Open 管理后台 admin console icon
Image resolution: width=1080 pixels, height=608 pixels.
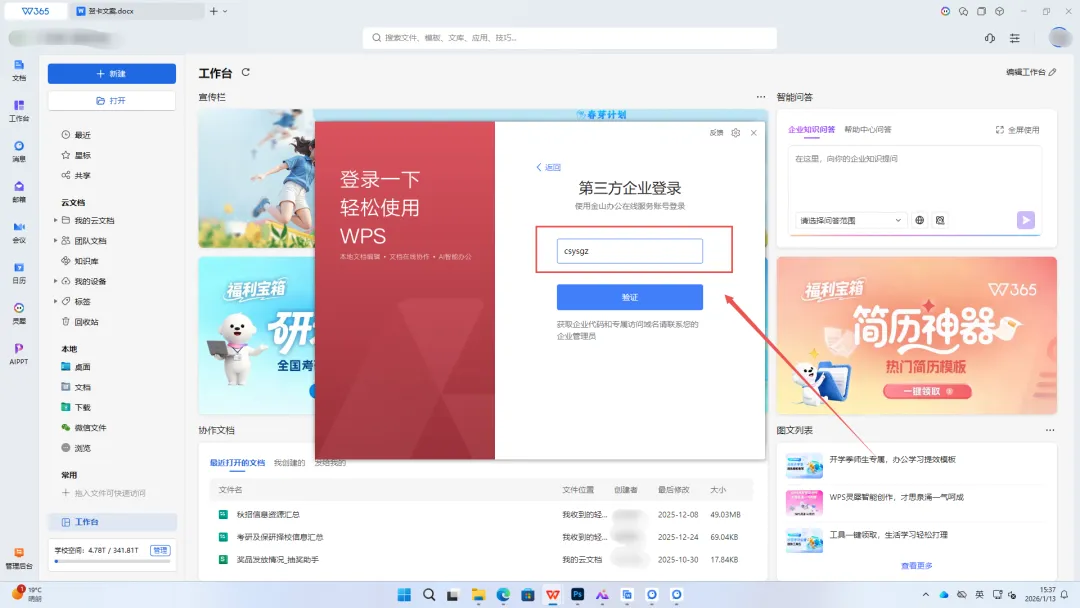tap(19, 558)
